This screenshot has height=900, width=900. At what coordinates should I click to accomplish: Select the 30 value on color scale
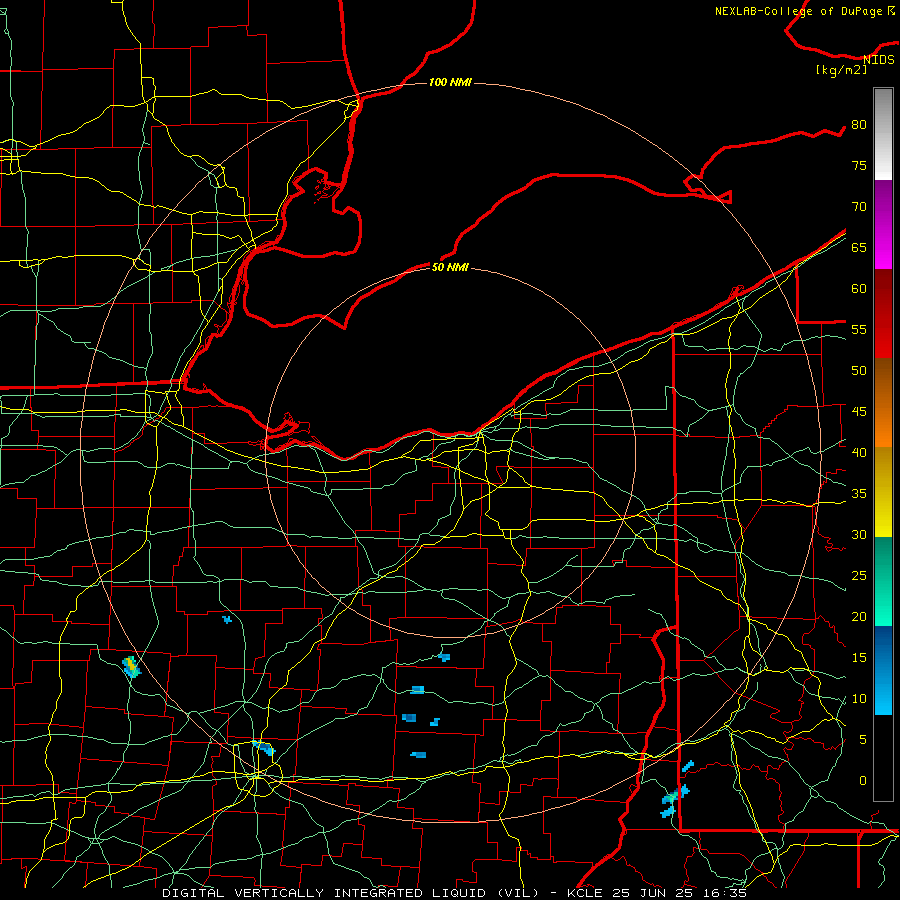(x=859, y=535)
